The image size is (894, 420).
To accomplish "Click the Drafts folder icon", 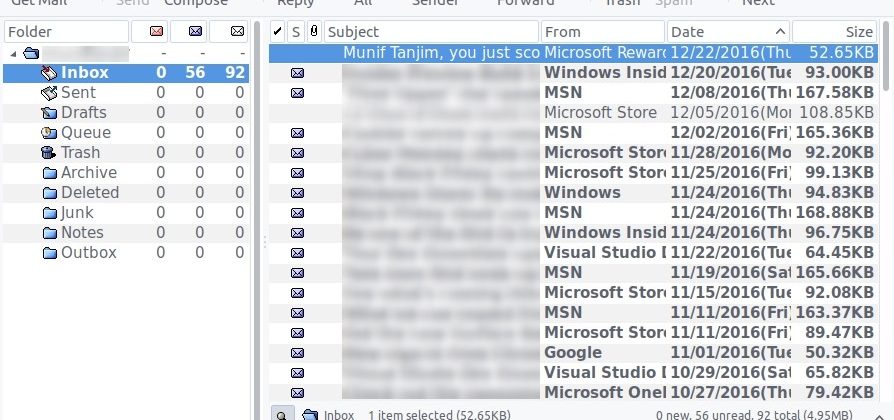I will click(x=50, y=113).
